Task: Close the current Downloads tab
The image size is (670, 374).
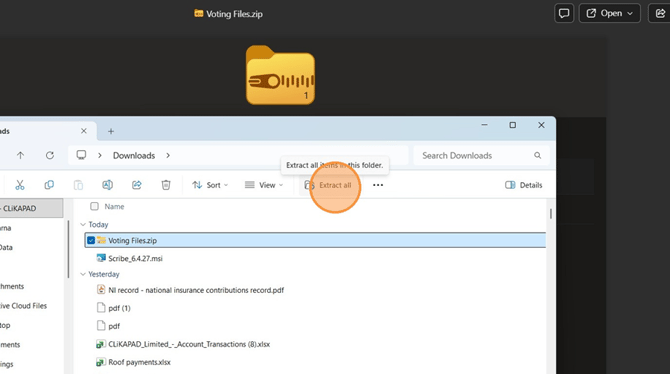Action: coord(84,131)
